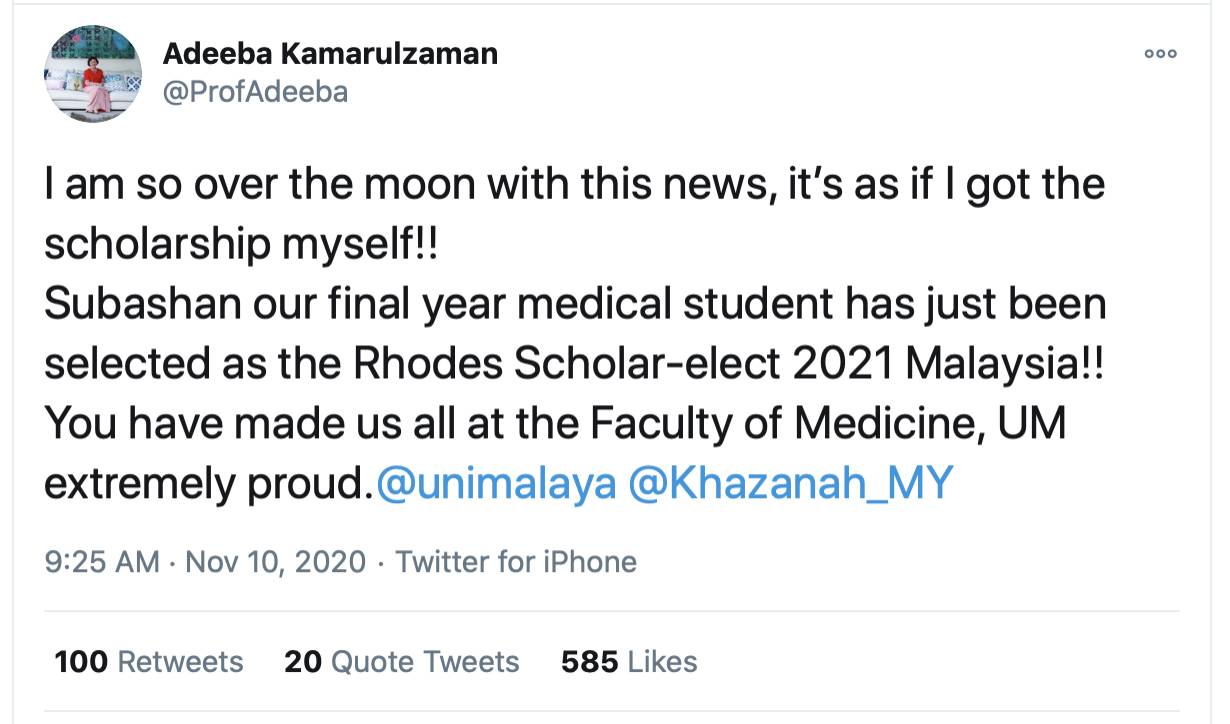
Task: Click Adeeba Kamarulzaman's profile avatar photo
Action: coord(93,75)
